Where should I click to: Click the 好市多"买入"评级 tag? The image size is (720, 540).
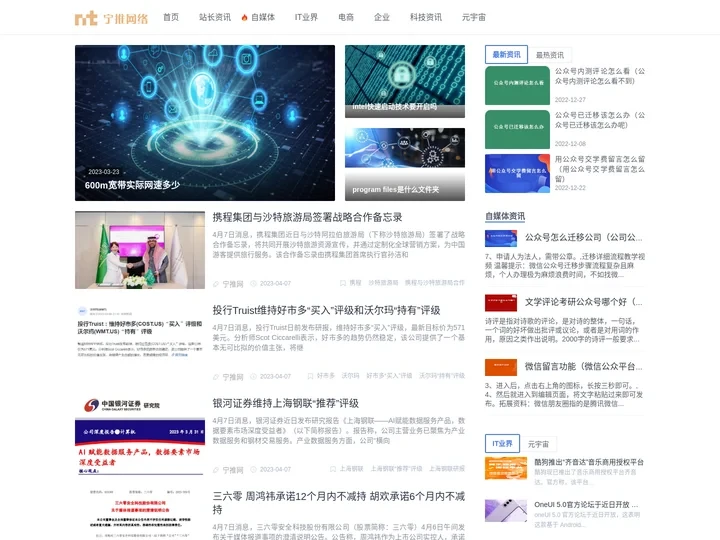[x=389, y=376]
